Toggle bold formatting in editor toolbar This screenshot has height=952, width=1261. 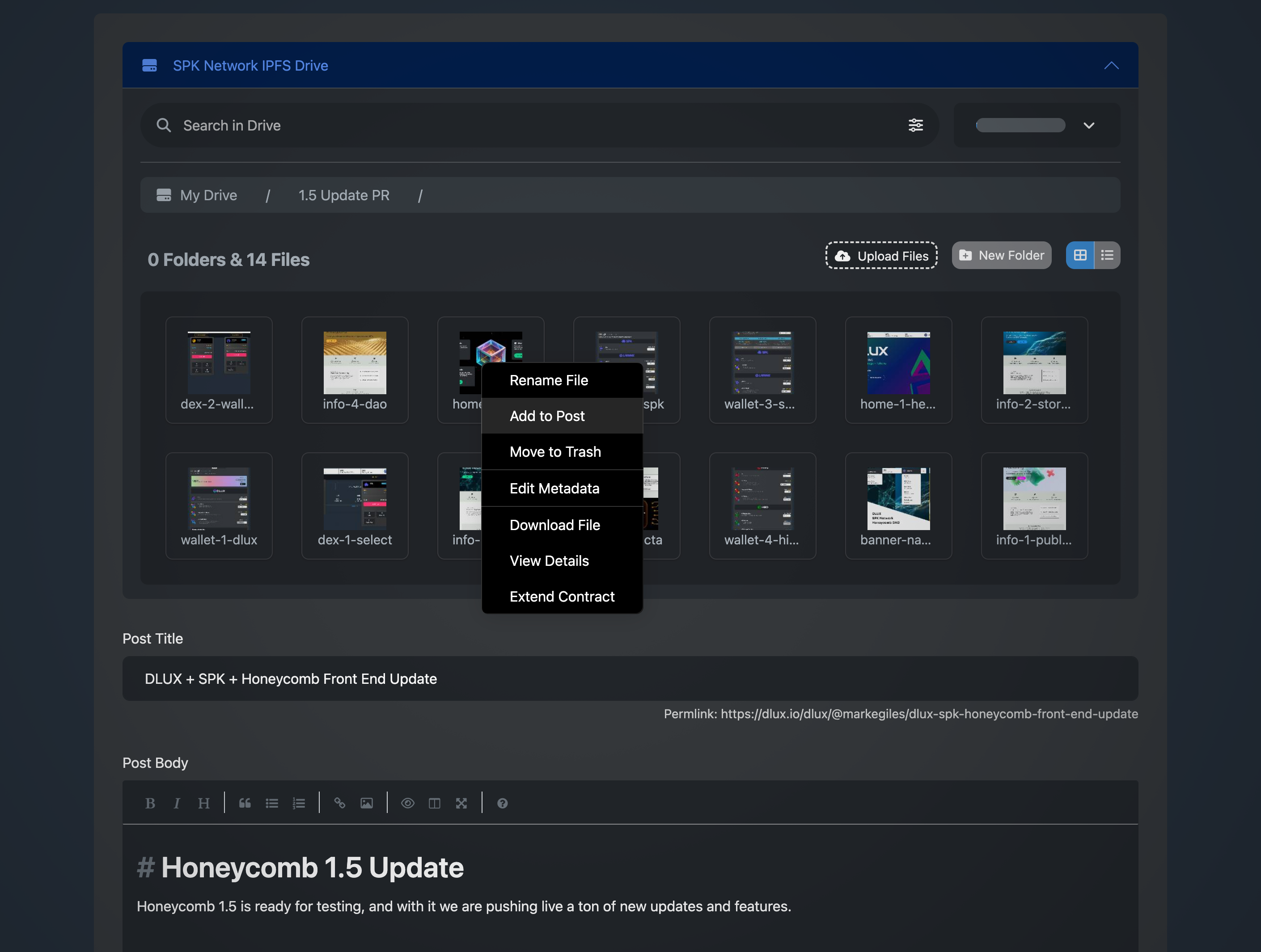[150, 804]
